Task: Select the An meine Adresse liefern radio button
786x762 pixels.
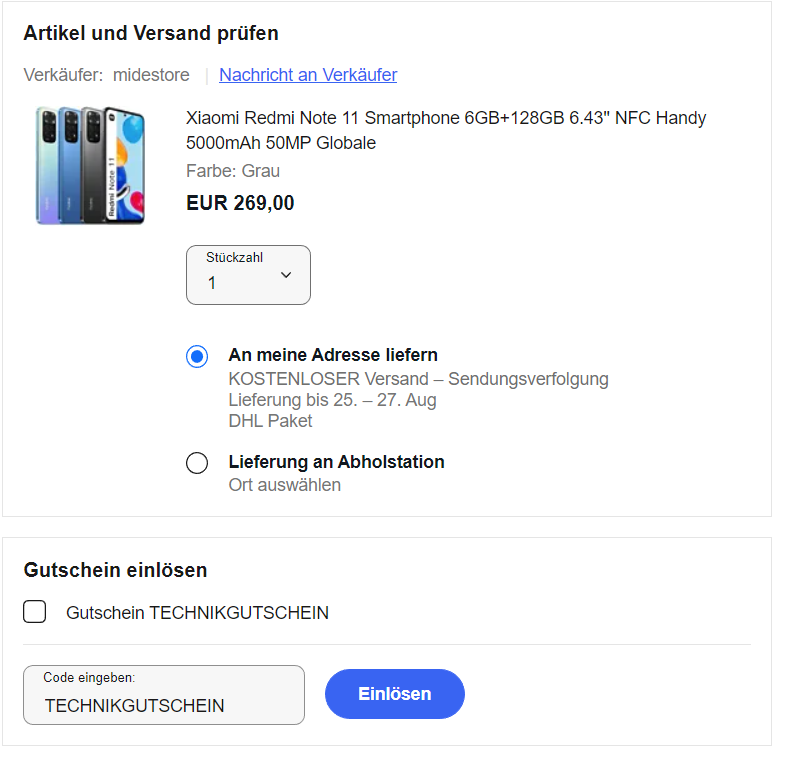Action: pyautogui.click(x=197, y=356)
